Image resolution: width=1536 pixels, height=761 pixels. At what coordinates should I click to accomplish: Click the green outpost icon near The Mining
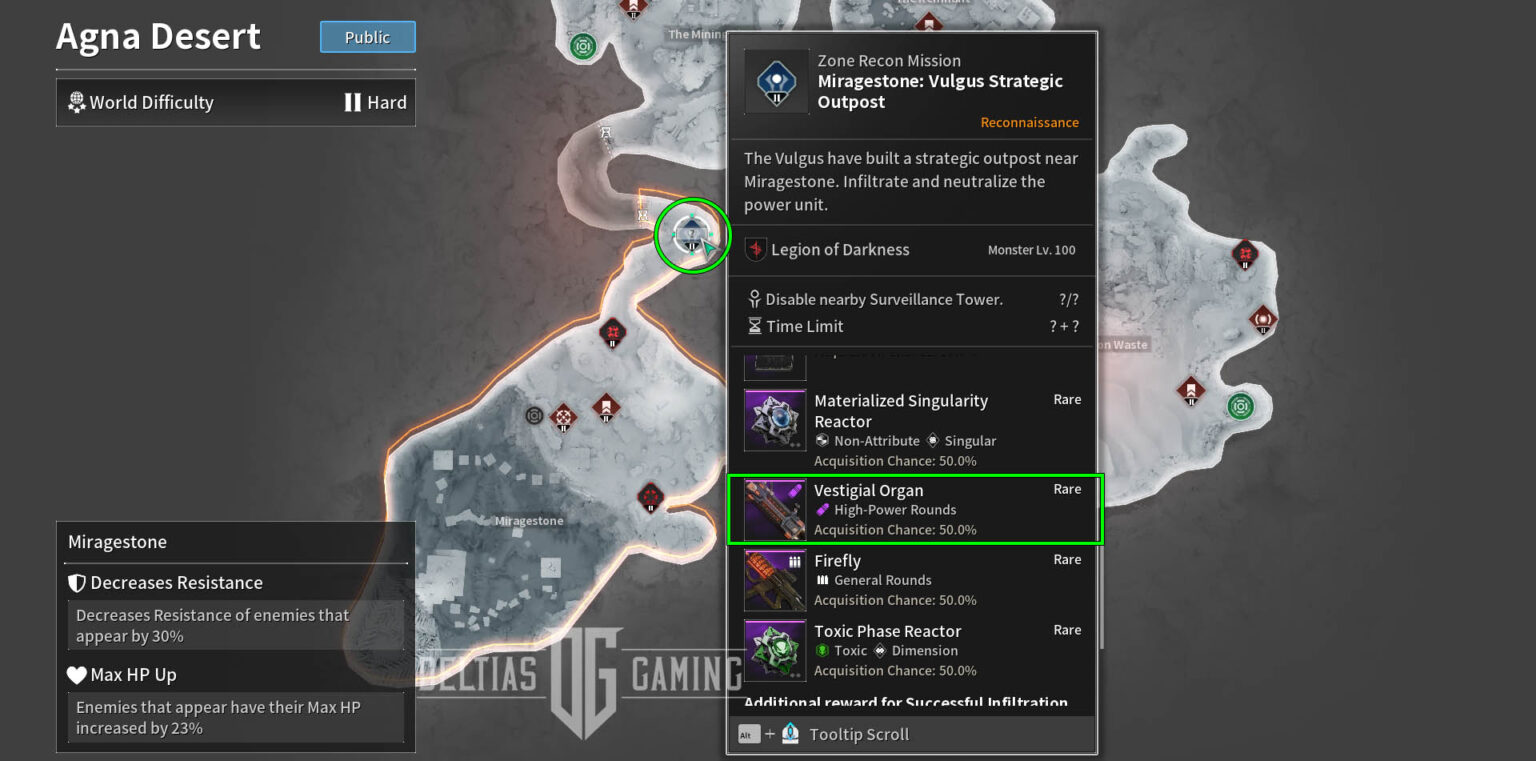click(x=583, y=46)
